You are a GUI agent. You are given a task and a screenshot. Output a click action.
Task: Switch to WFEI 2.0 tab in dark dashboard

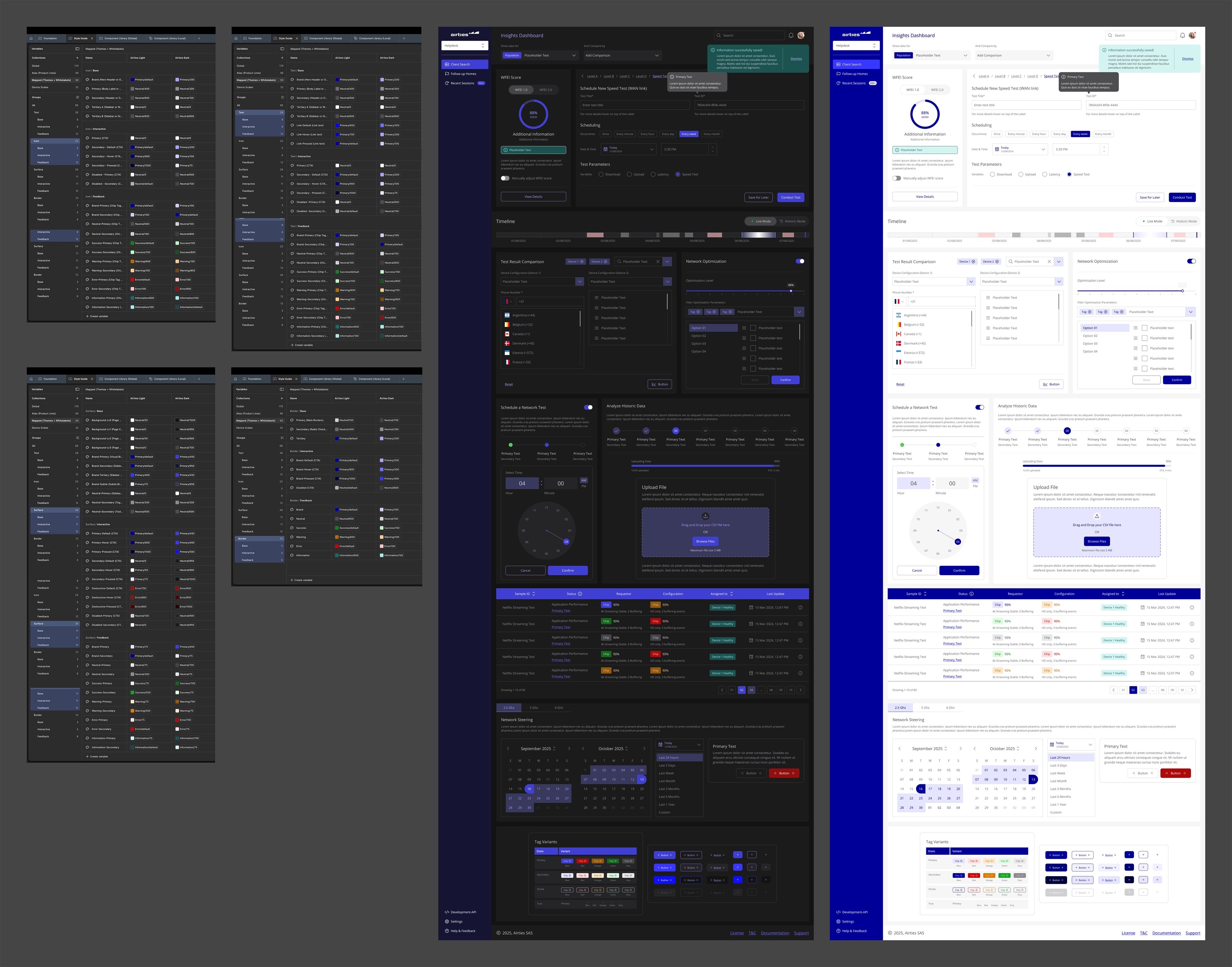coord(545,90)
